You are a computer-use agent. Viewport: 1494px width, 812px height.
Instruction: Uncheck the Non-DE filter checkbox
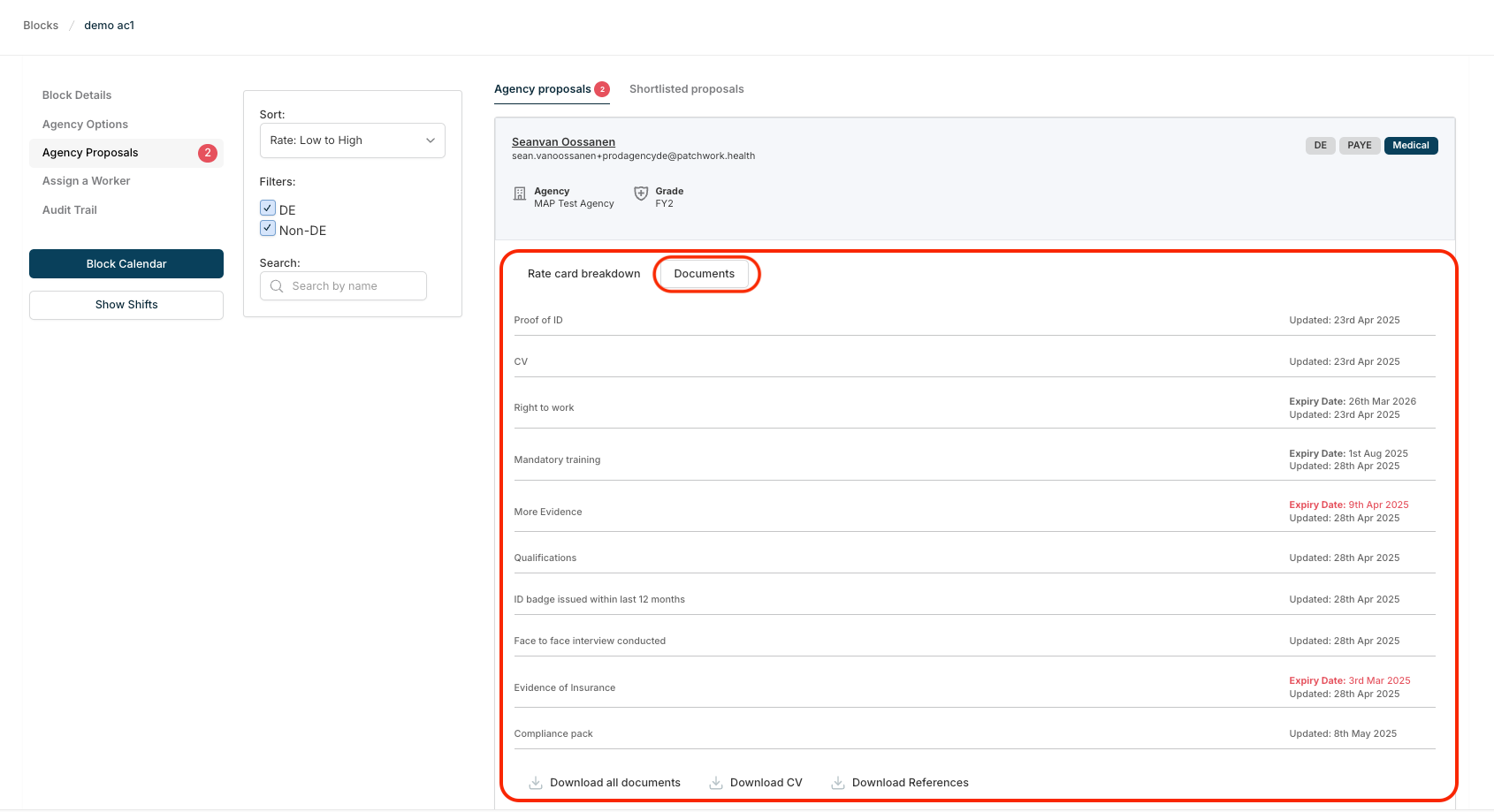pos(268,229)
